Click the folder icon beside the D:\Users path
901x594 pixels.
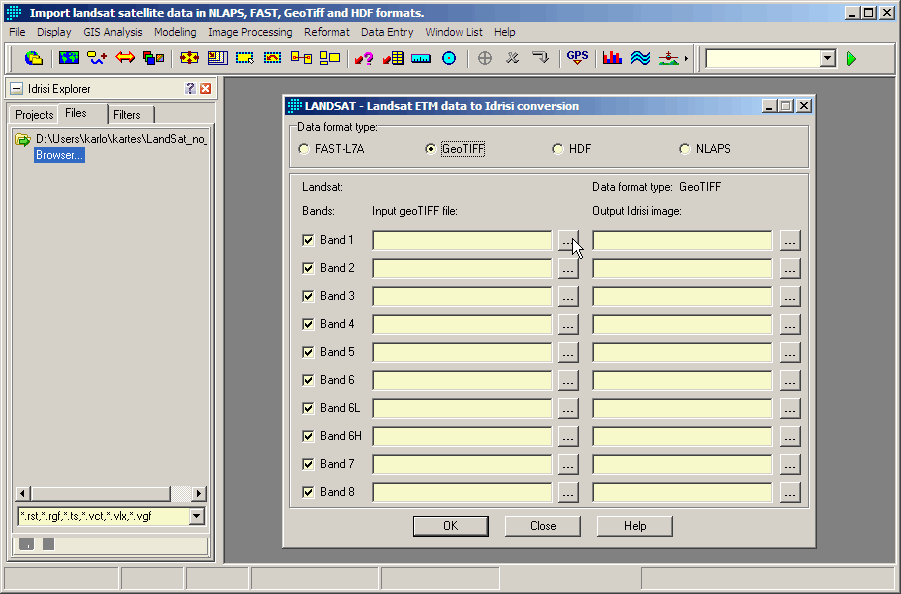click(x=23, y=140)
